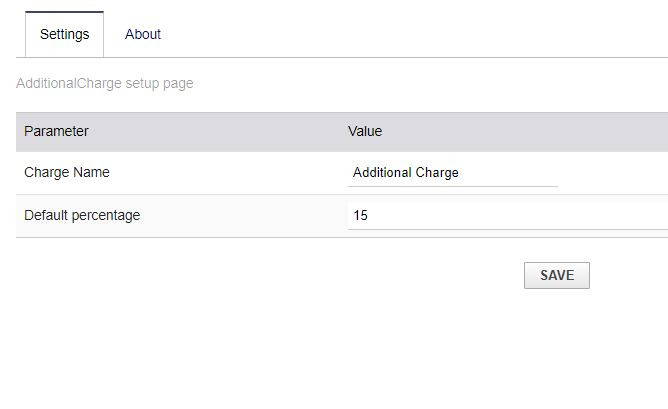Click the text box containing 'Additional Charge'
The height and width of the screenshot is (409, 668).
point(452,173)
